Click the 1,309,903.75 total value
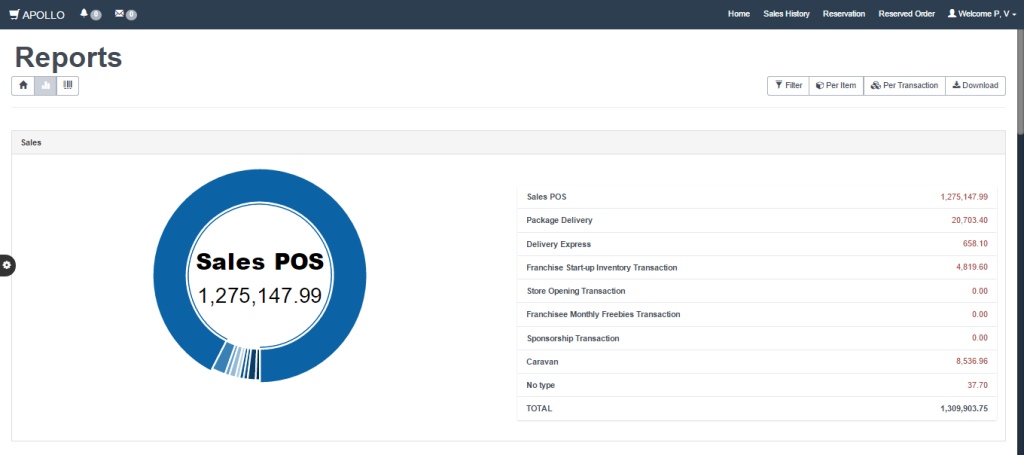This screenshot has height=455, width=1024. tap(964, 409)
